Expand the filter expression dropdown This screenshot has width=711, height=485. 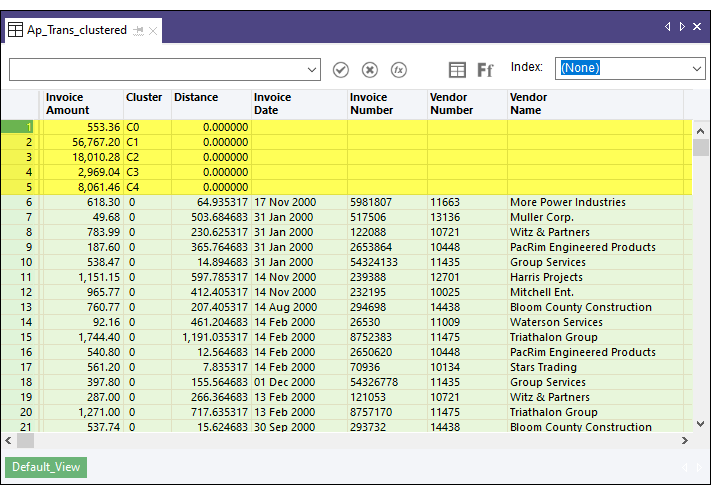pos(312,69)
